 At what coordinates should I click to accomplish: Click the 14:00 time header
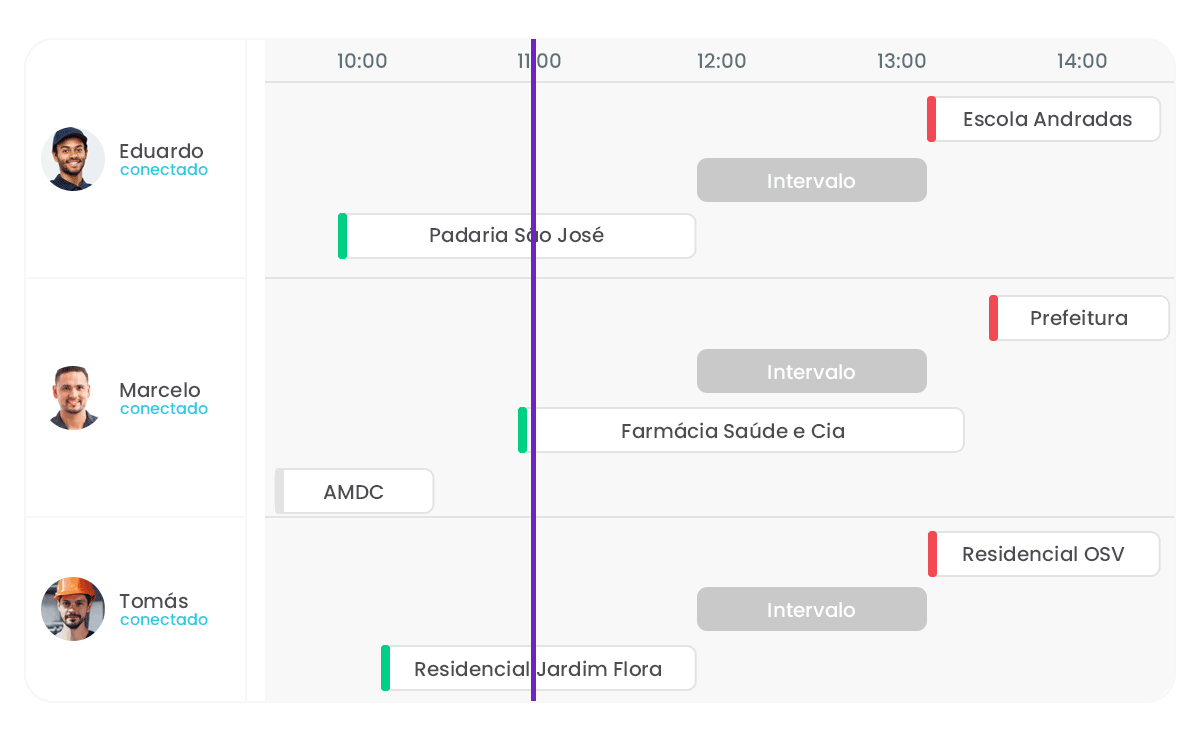(x=1082, y=61)
